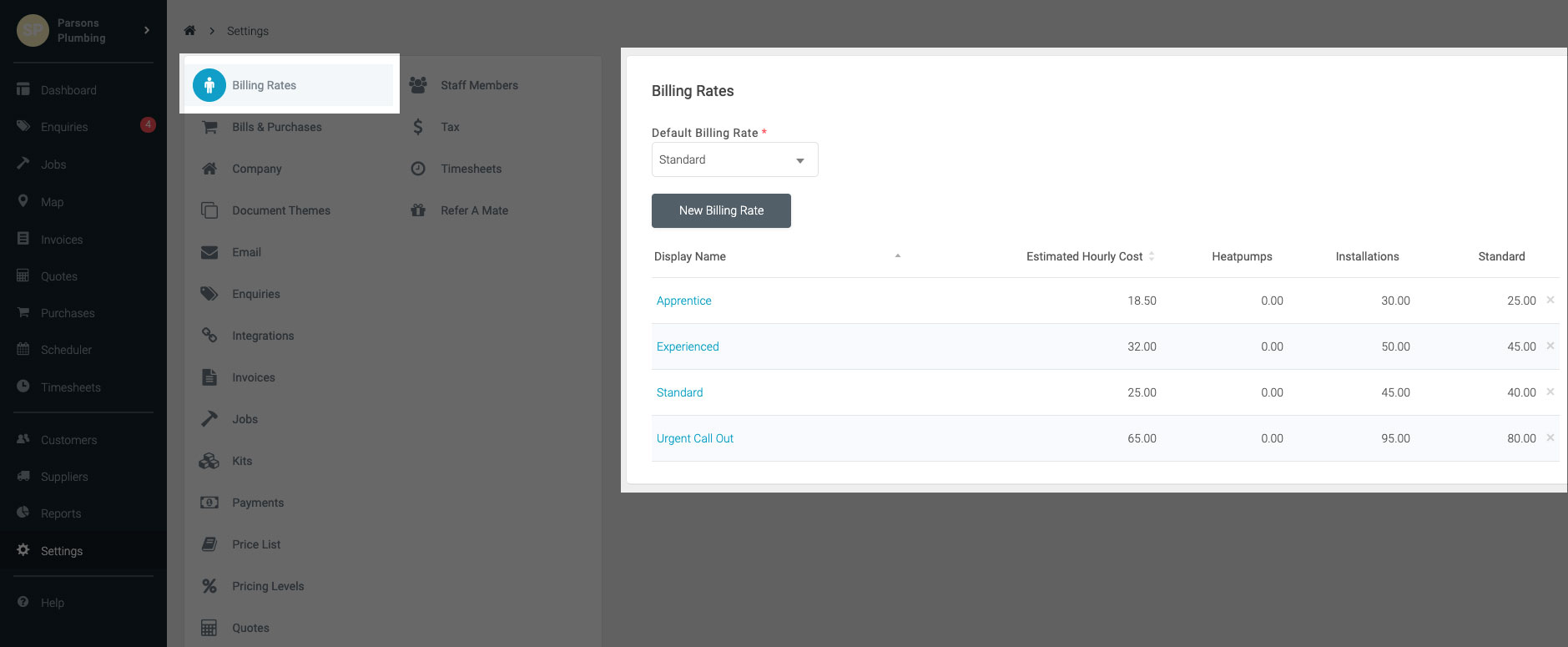Click the Pricing Levels percent icon

point(209,586)
